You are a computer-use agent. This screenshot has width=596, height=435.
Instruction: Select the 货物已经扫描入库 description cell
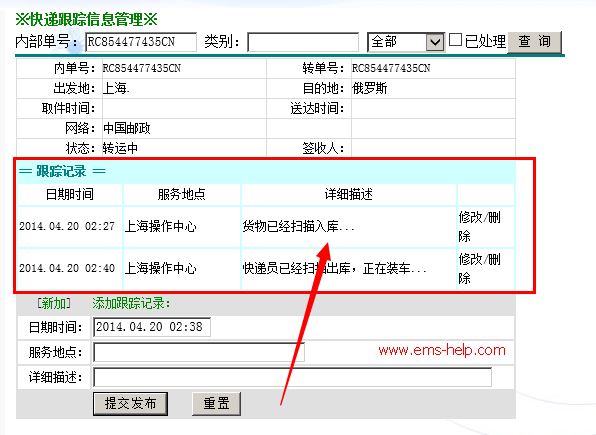[x=349, y=227]
